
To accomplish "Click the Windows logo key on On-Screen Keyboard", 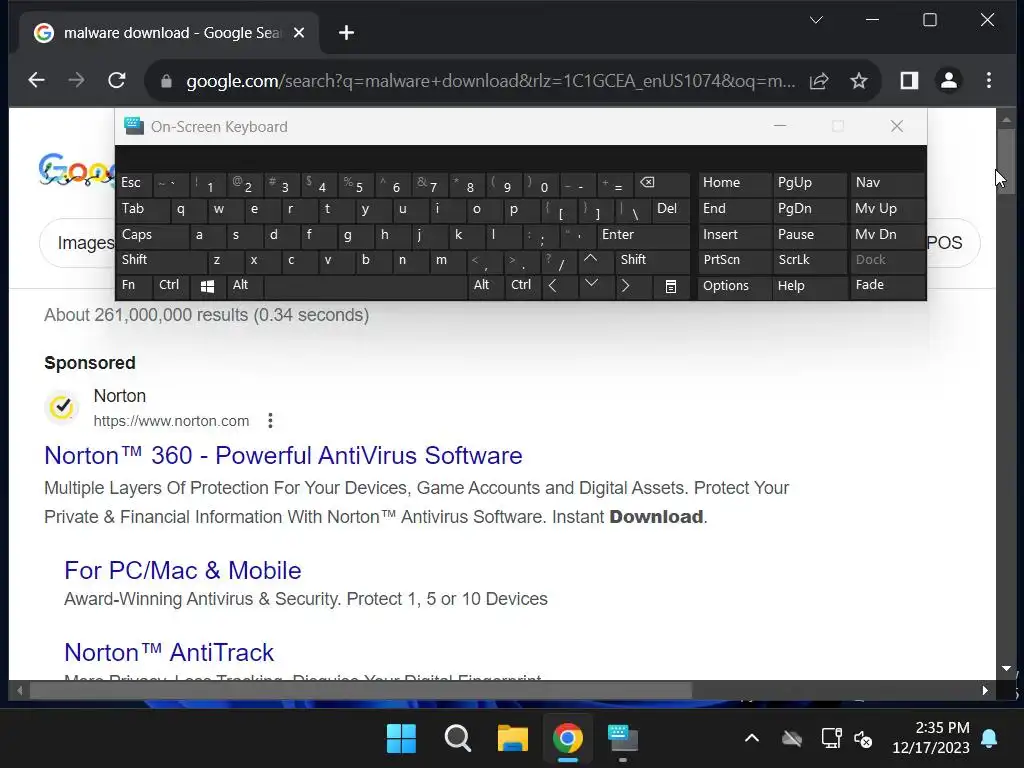I will point(207,286).
